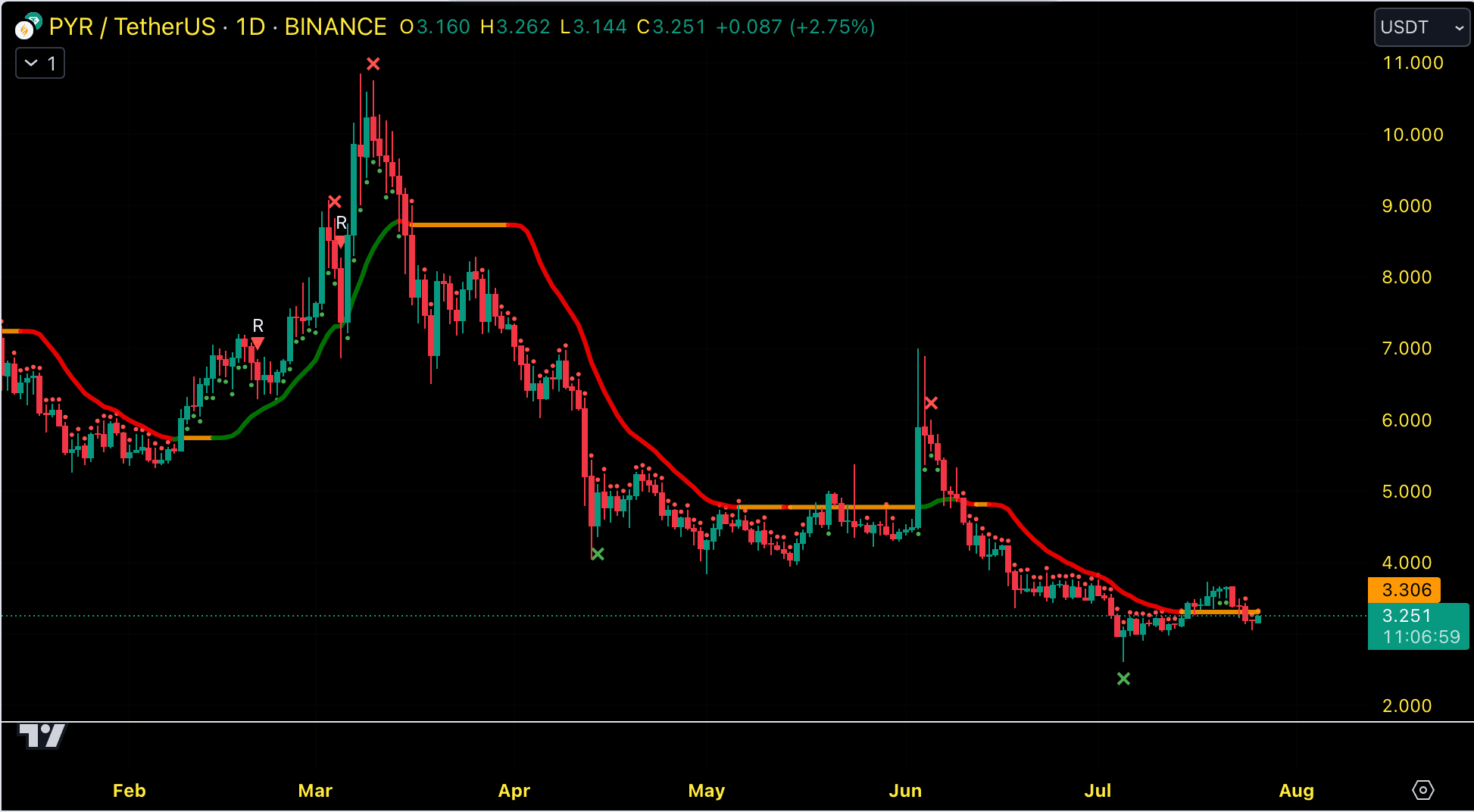Click the 11.000 price axis label
1474x812 pixels.
pos(1413,63)
